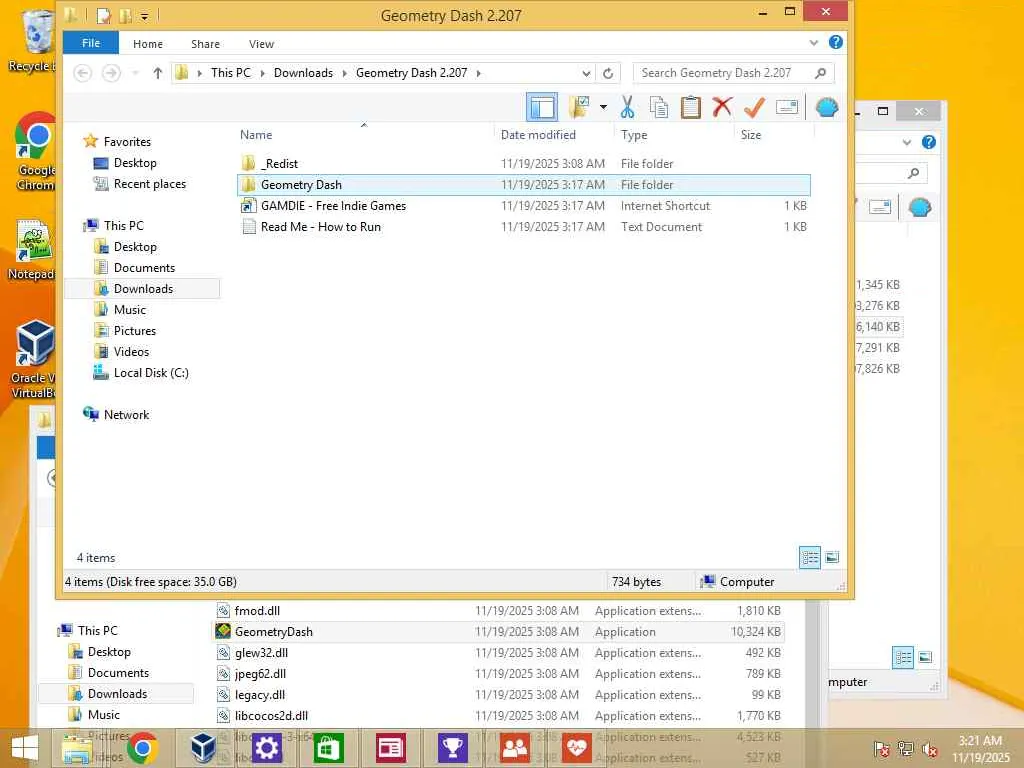Open Recycle Bin on the desktop
Image resolution: width=1024 pixels, height=768 pixels.
[35, 40]
